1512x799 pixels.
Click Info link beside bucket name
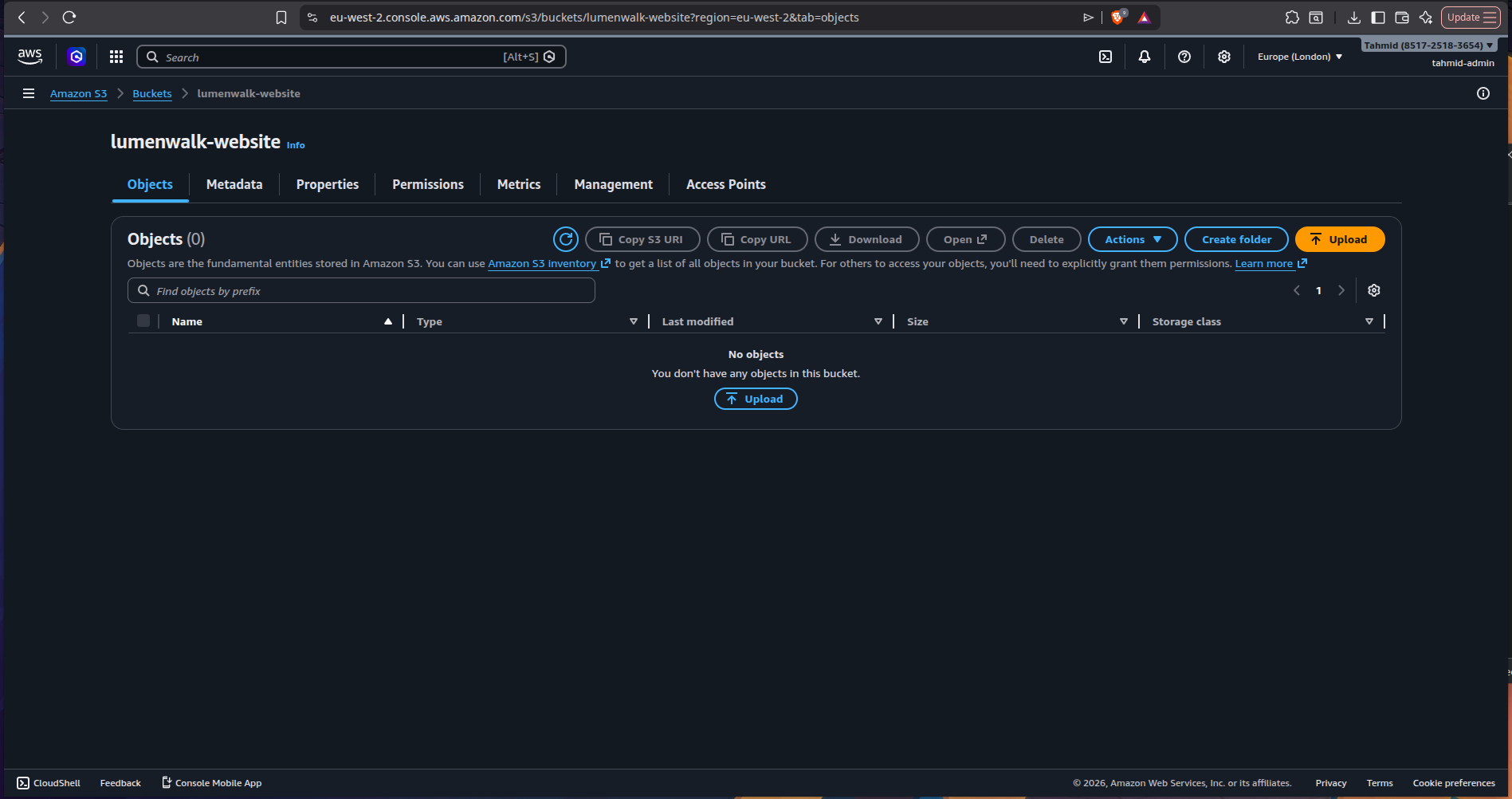point(296,145)
